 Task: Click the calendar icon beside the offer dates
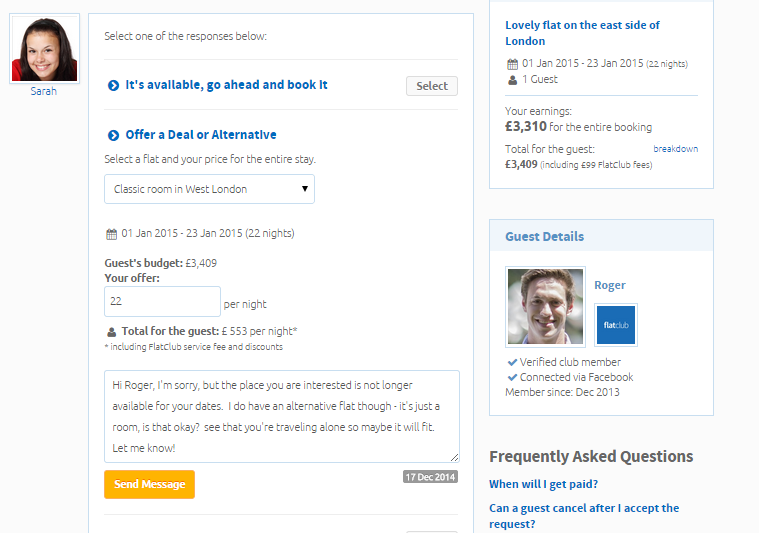click(111, 234)
